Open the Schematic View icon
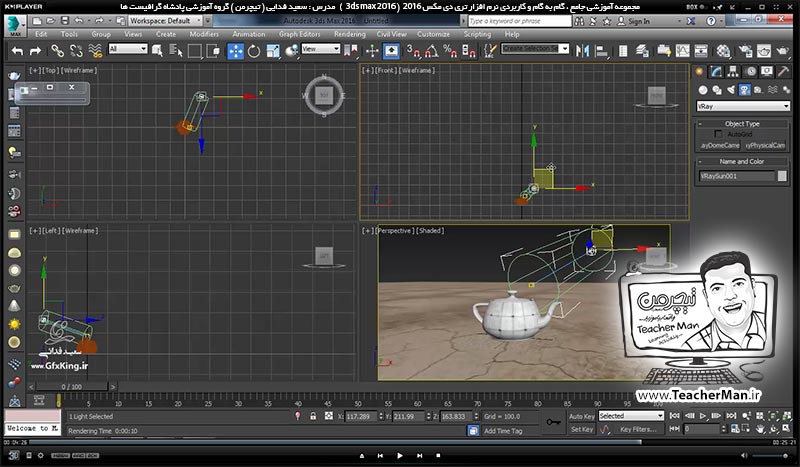The width and height of the screenshot is (800, 467). (701, 51)
